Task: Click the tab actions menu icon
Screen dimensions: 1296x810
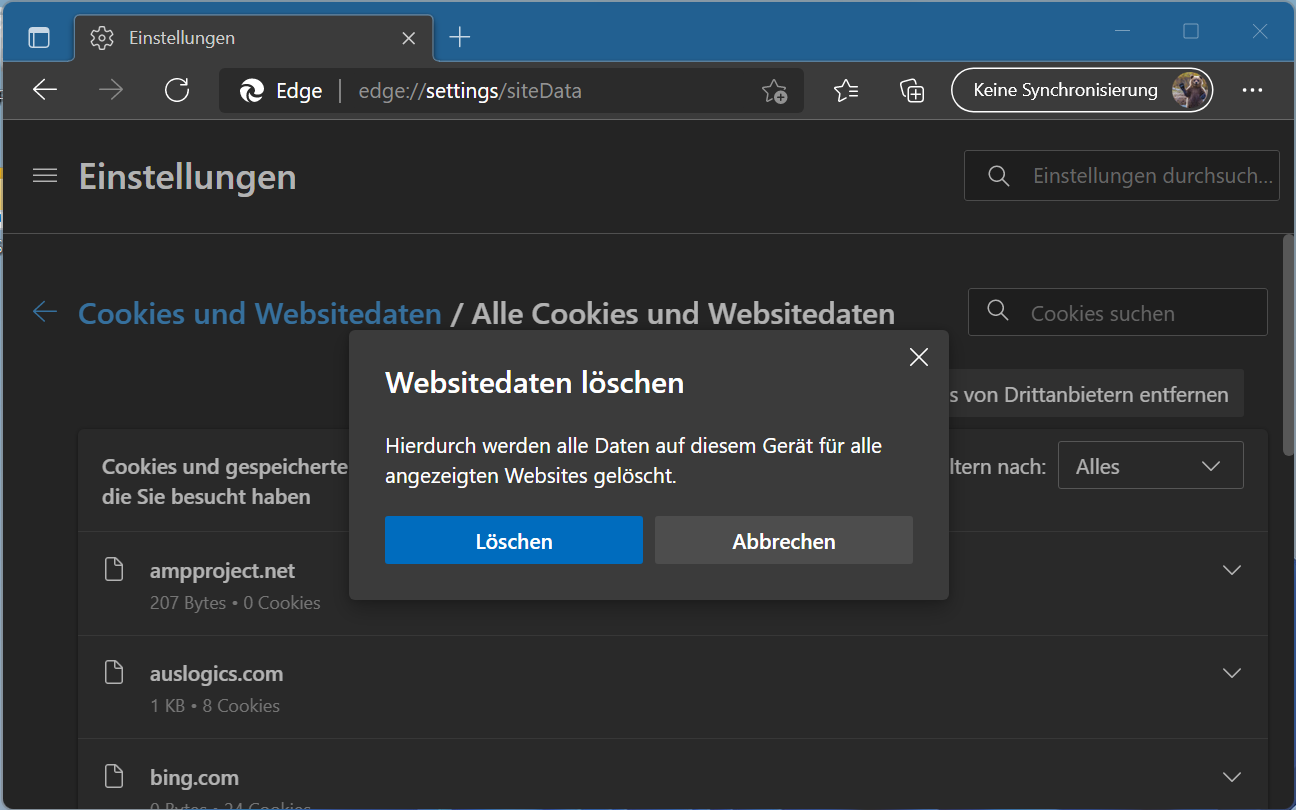Action: (39, 38)
